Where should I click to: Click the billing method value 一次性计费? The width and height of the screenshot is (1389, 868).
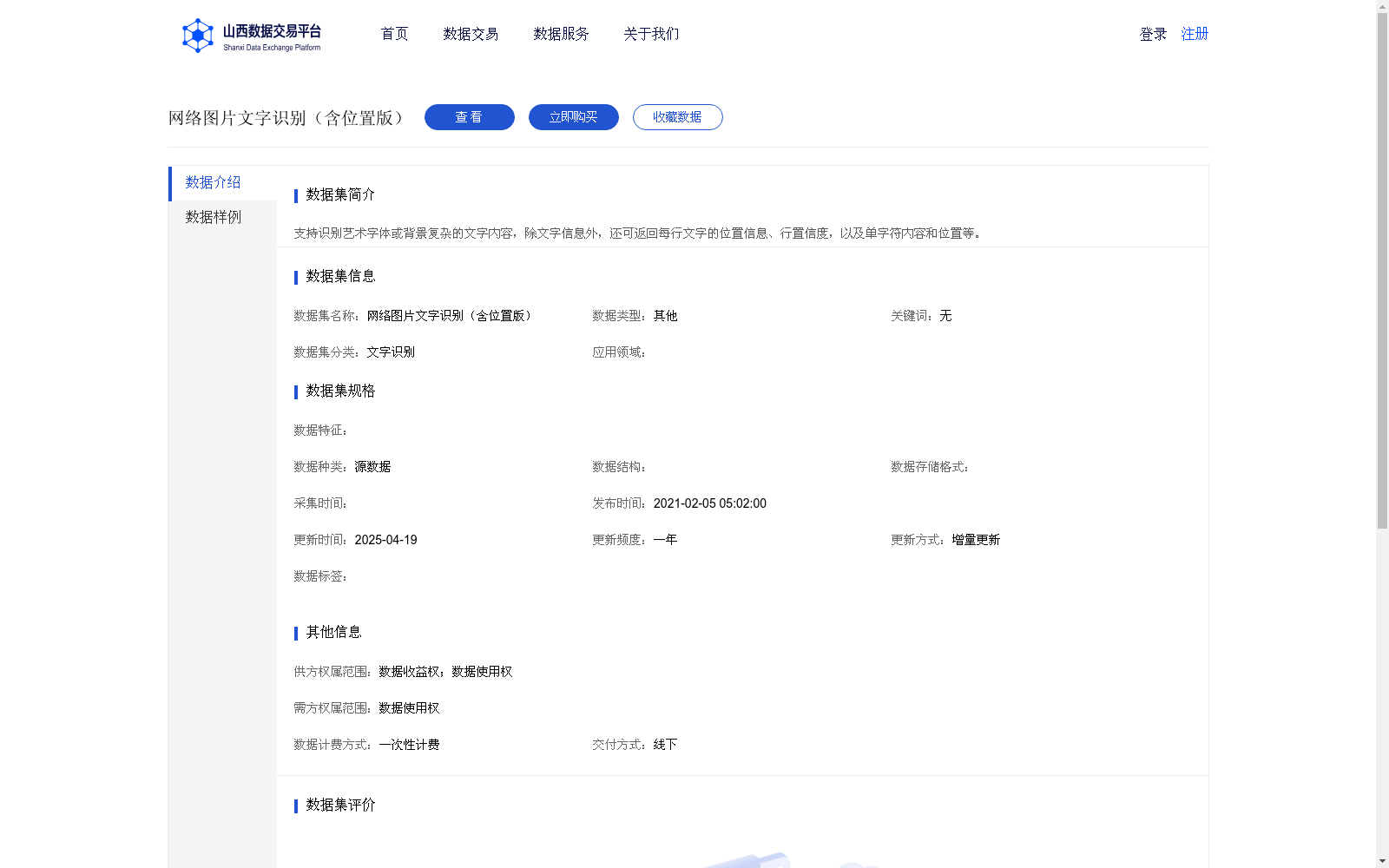(409, 745)
